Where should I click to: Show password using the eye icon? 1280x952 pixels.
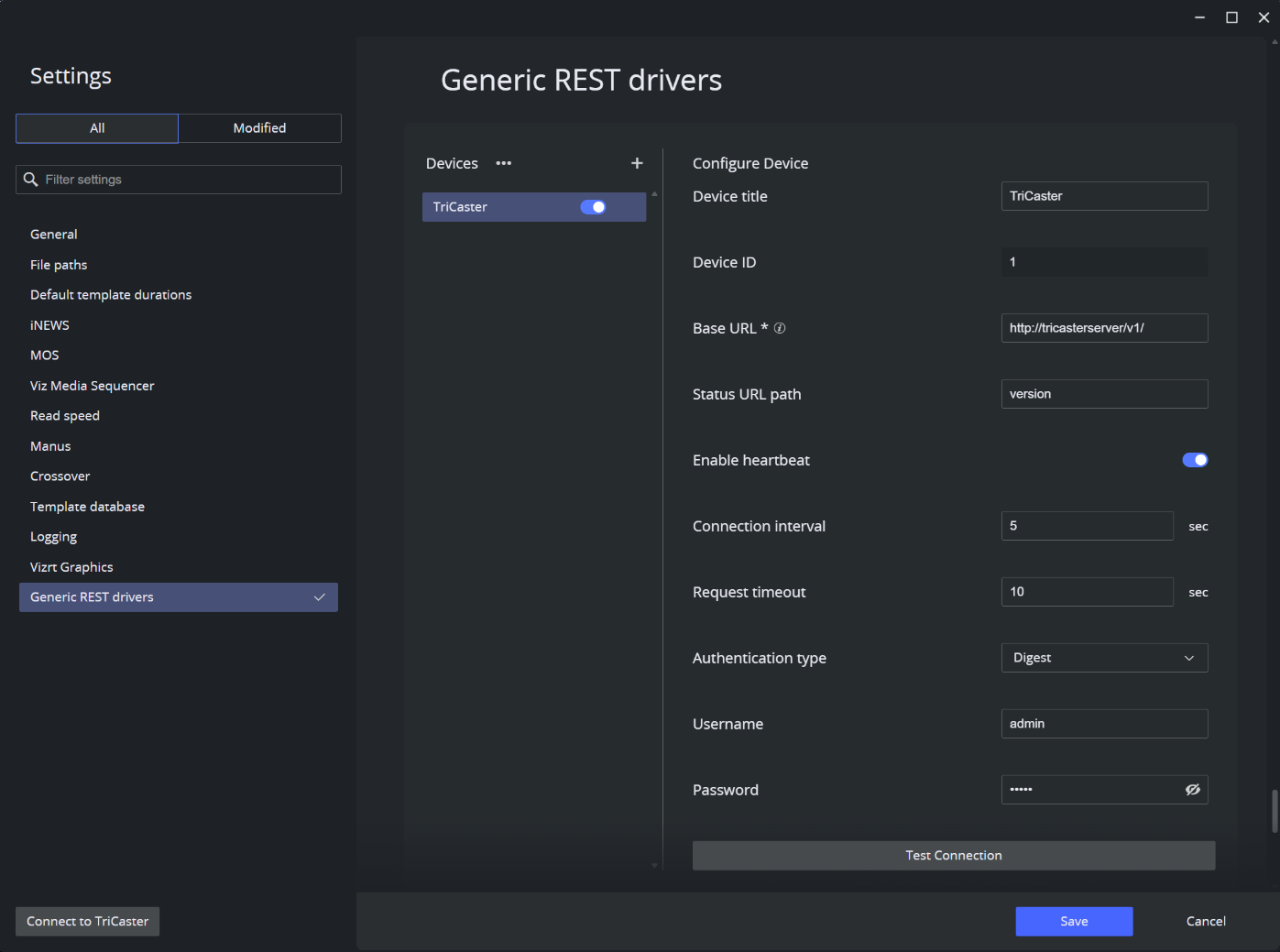[x=1192, y=790]
